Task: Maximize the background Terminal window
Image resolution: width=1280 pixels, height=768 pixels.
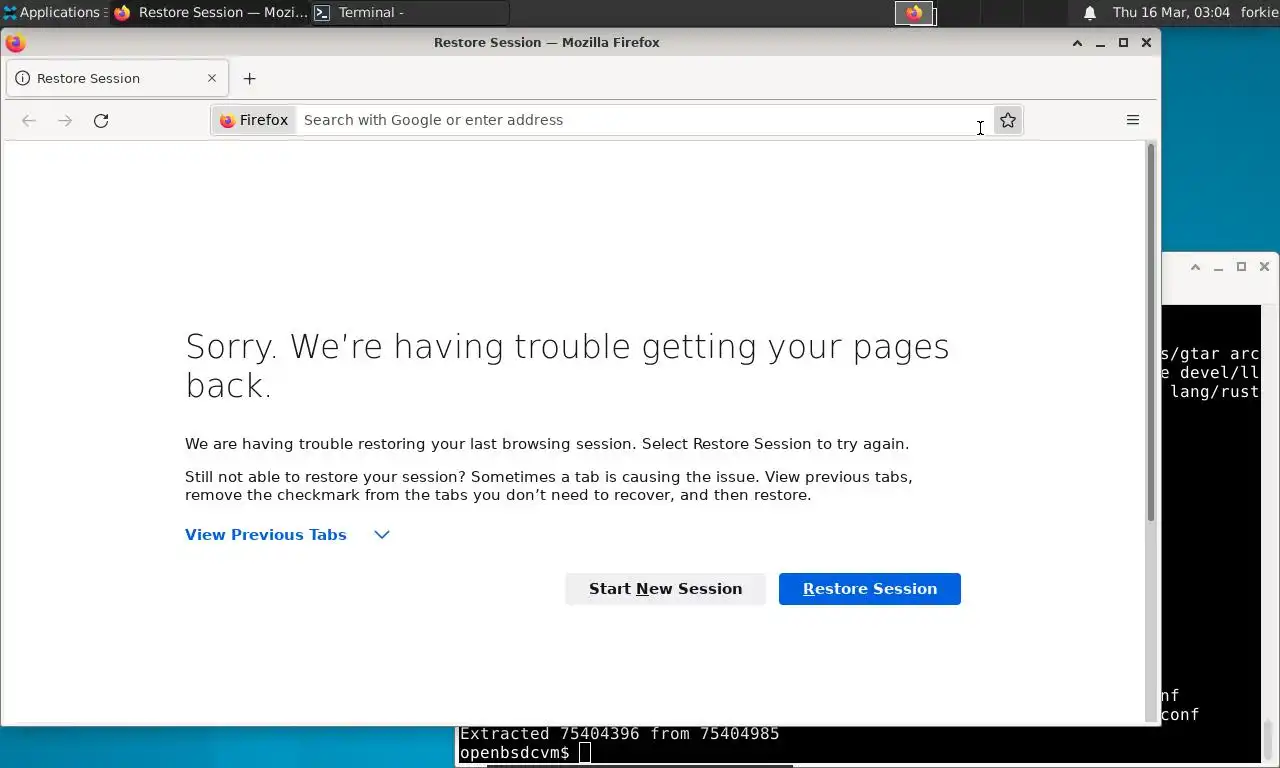Action: [x=1241, y=267]
